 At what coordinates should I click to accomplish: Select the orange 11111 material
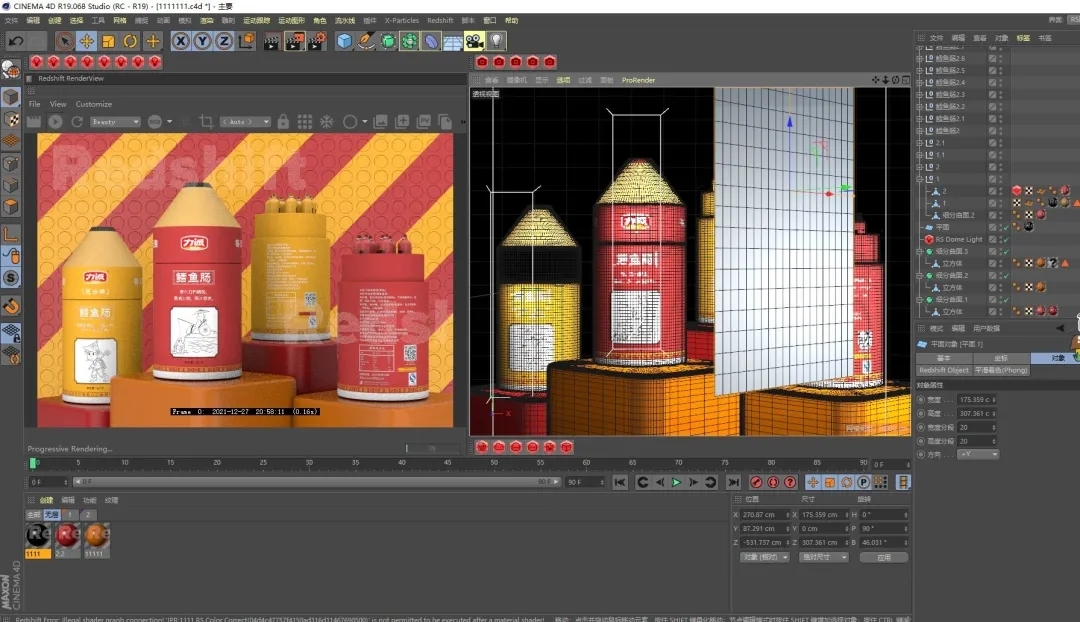(x=96, y=540)
